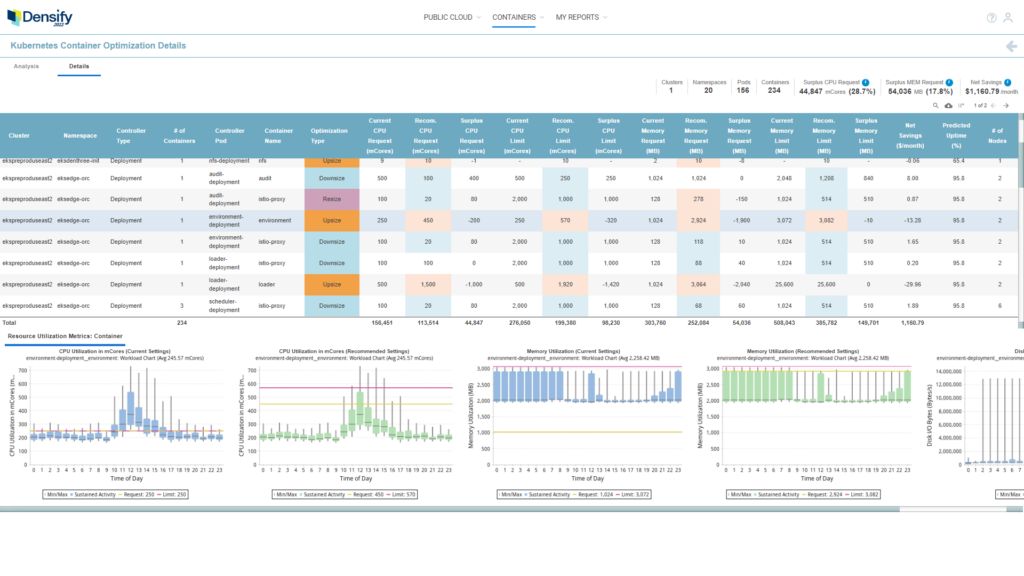Sort by Net Savings column header
The image size is (1024, 576).
pyautogui.click(x=910, y=135)
